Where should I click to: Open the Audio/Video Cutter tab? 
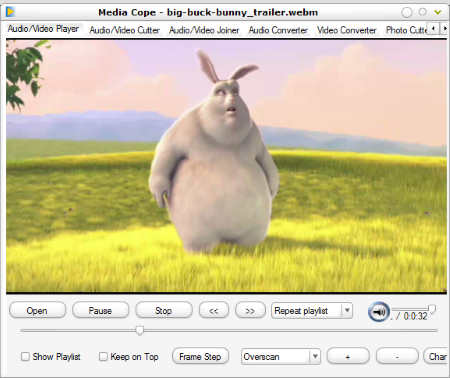(x=124, y=30)
